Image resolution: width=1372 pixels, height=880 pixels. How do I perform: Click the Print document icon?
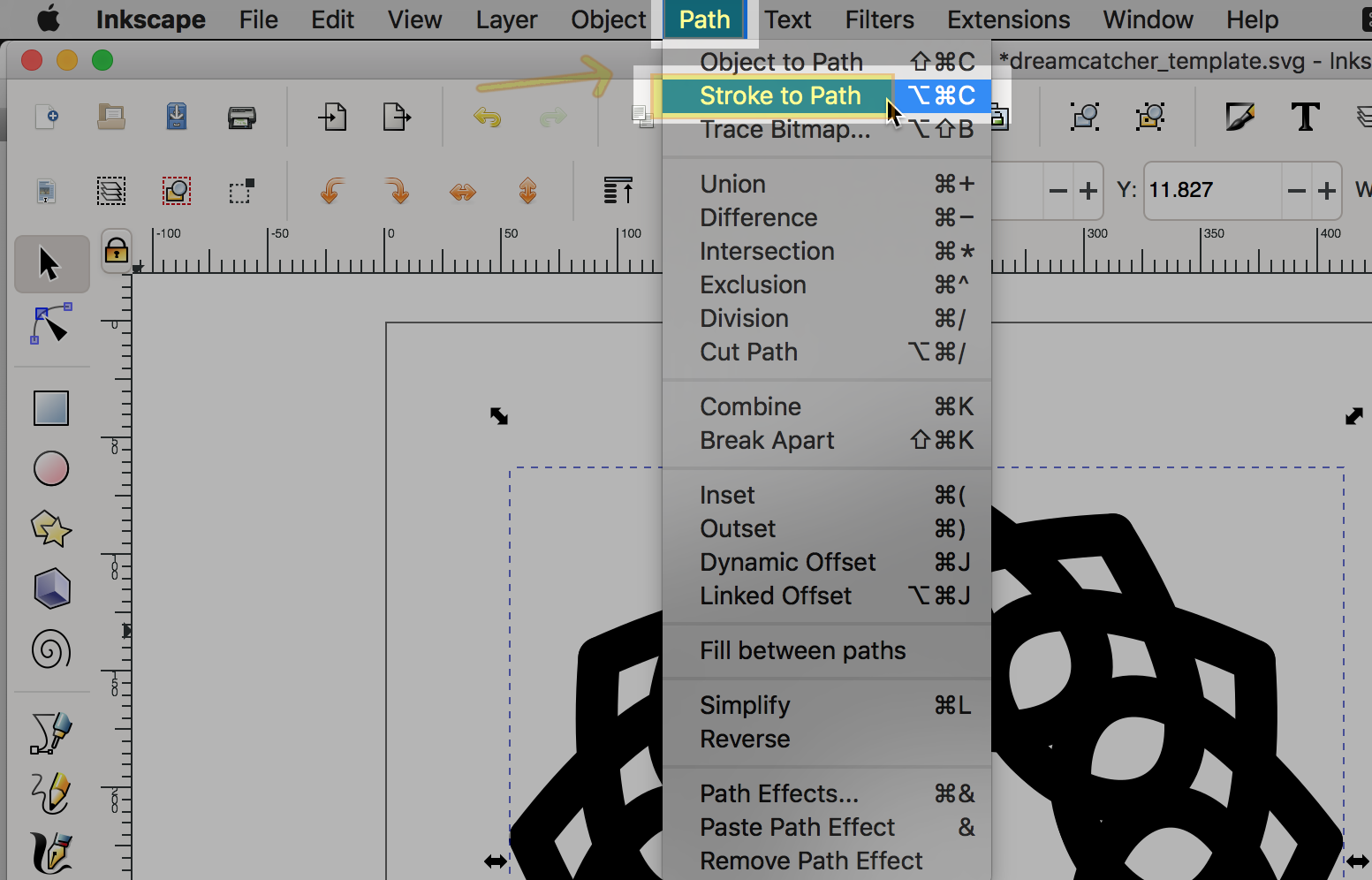tap(241, 117)
